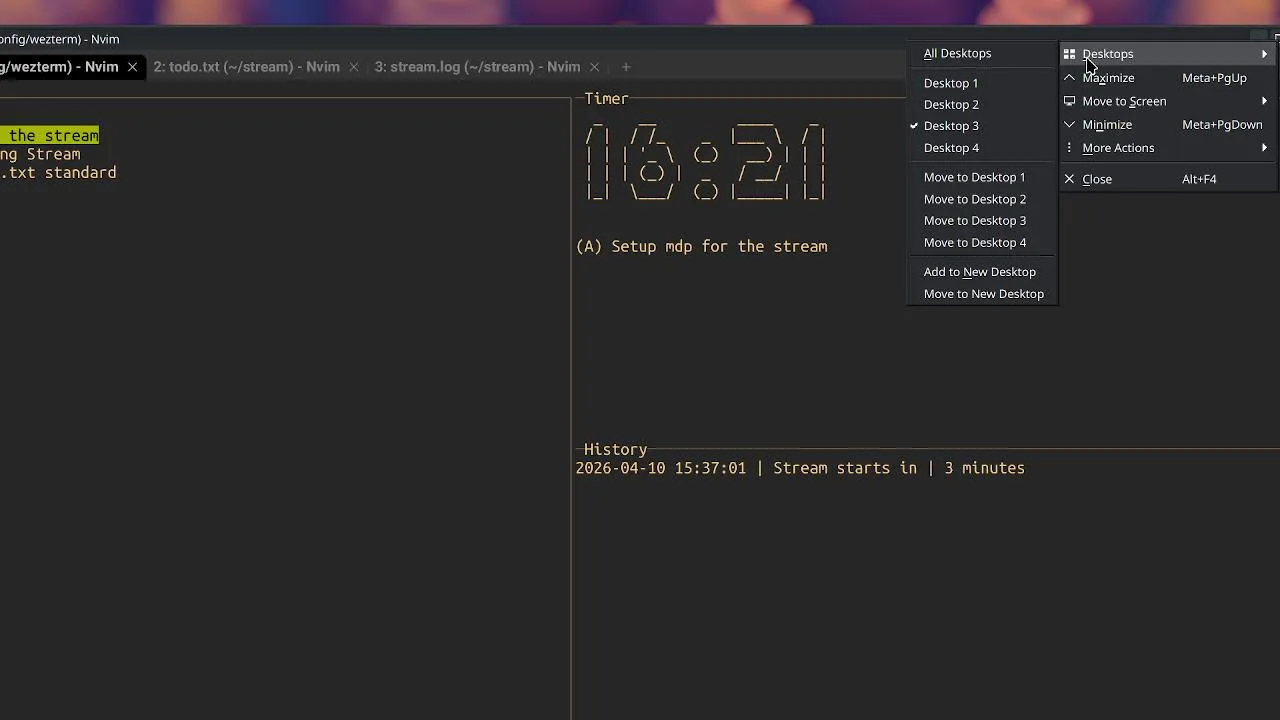Viewport: 1280px width, 720px height.
Task: Open a new tab with plus button
Action: pos(626,67)
